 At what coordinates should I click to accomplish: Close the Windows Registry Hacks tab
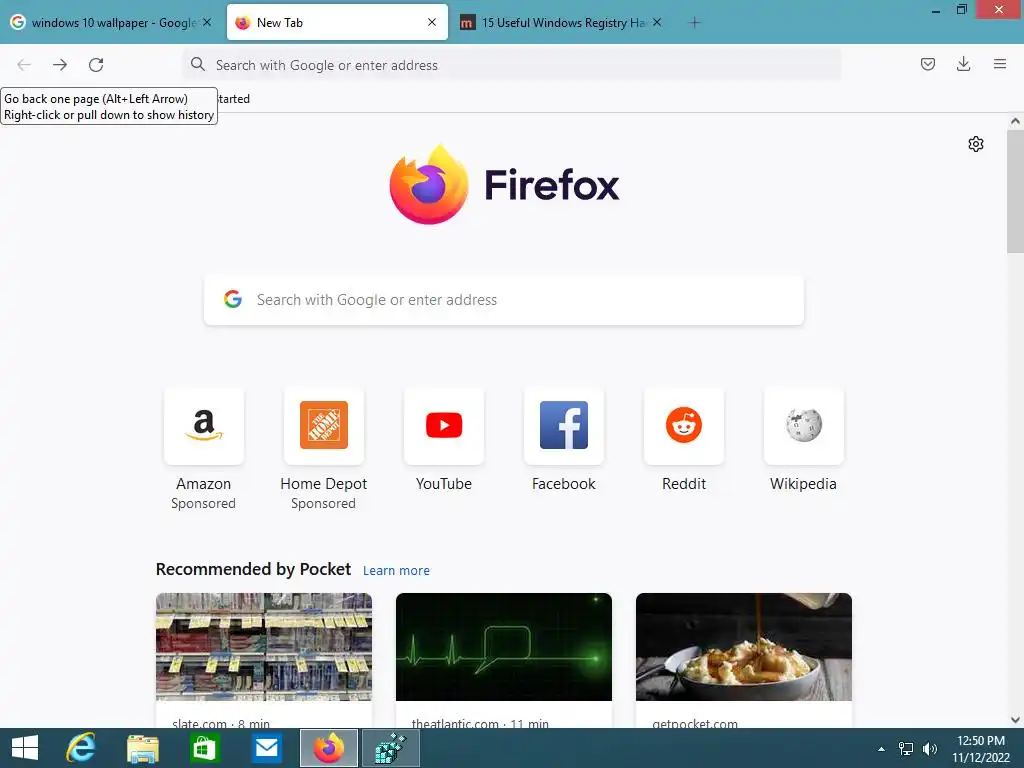click(x=657, y=22)
